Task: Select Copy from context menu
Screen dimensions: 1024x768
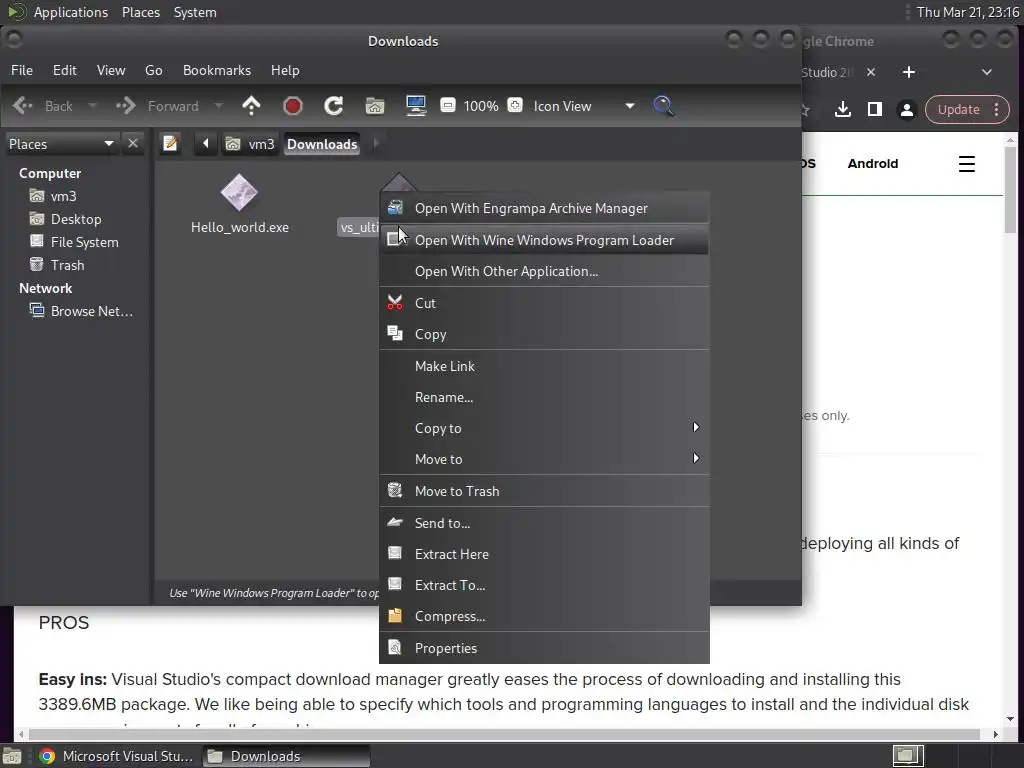Action: pos(544,334)
